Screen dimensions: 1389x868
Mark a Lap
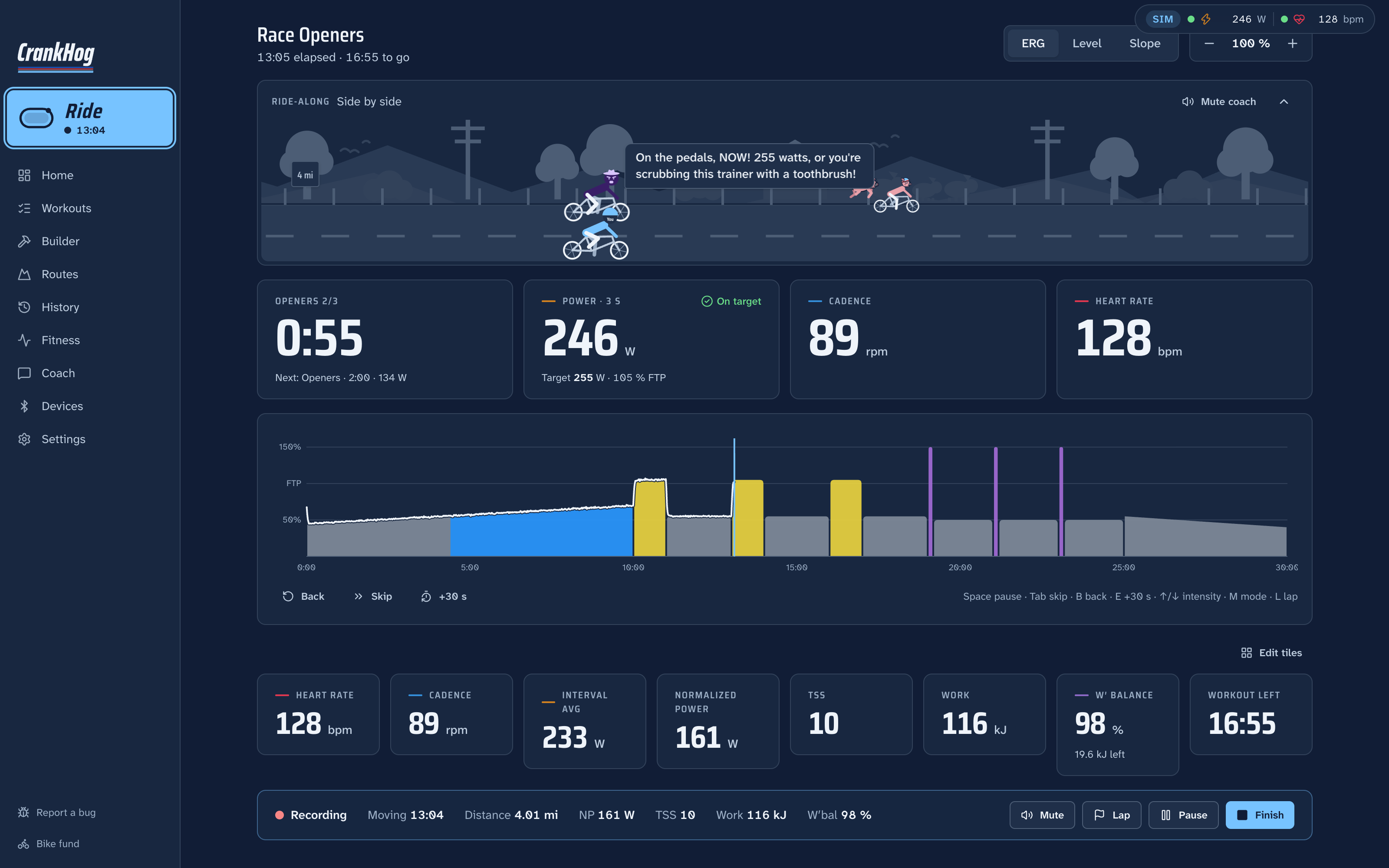[x=1112, y=815]
